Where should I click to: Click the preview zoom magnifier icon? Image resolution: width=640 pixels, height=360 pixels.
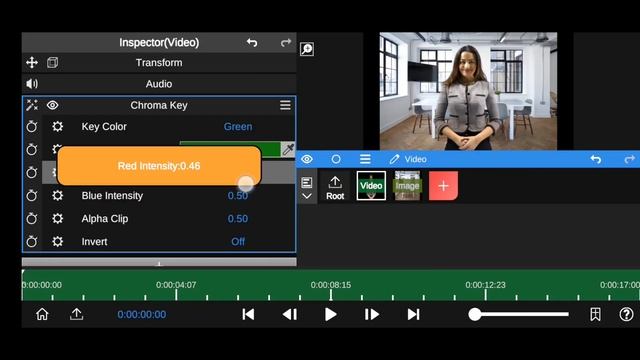pos(307,49)
